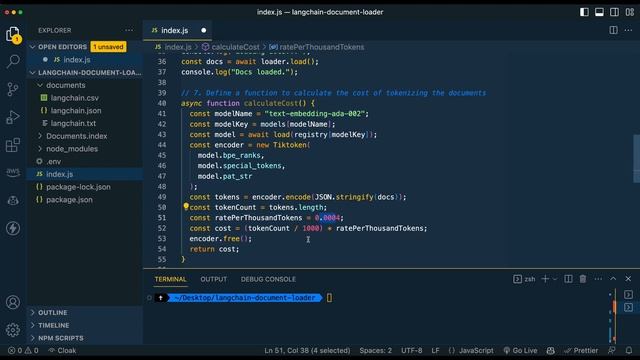Image resolution: width=640 pixels, height=360 pixels.
Task: Start Go Live server
Action: point(520,350)
